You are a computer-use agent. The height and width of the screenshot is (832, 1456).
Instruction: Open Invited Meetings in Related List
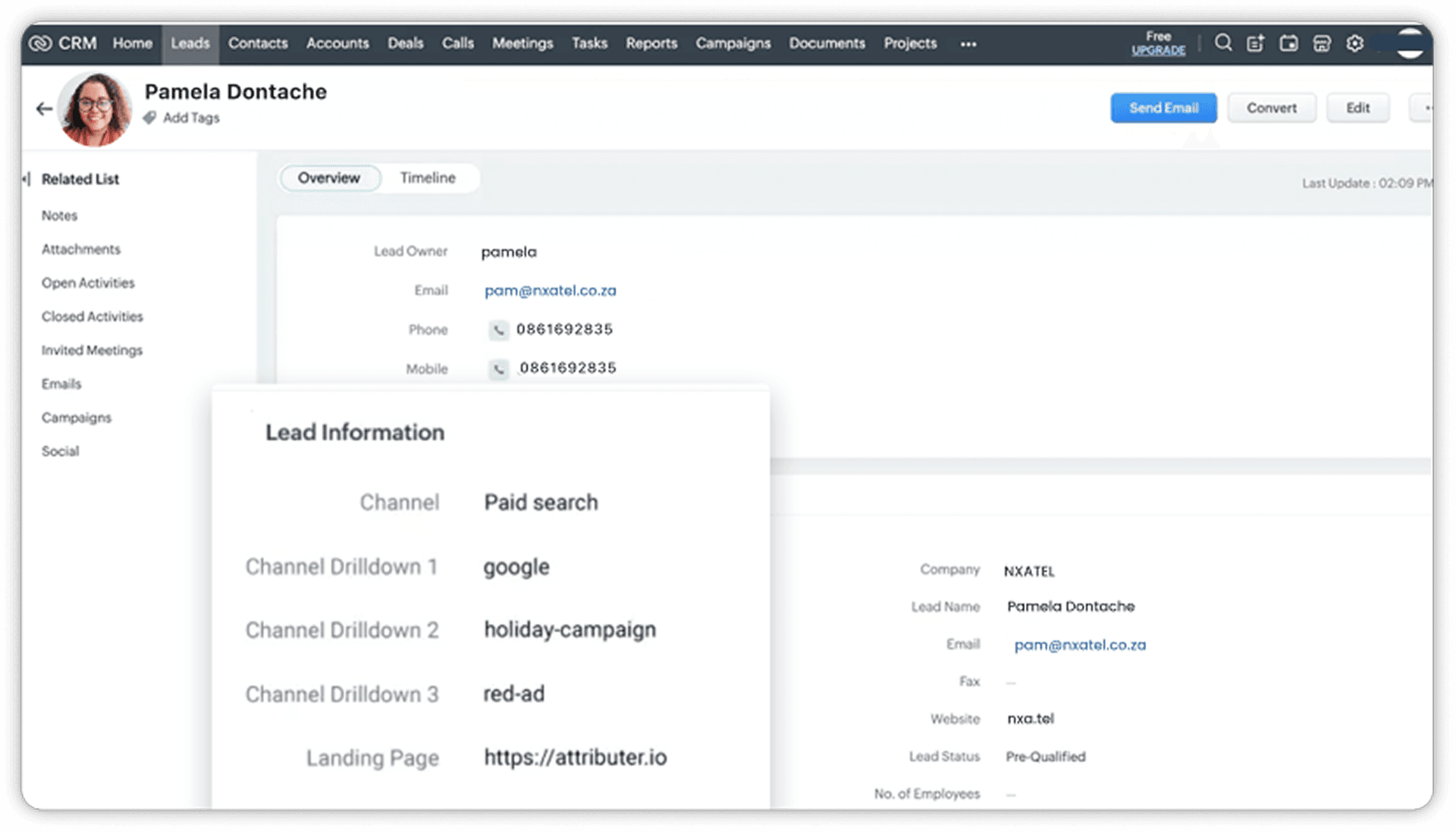(x=92, y=350)
